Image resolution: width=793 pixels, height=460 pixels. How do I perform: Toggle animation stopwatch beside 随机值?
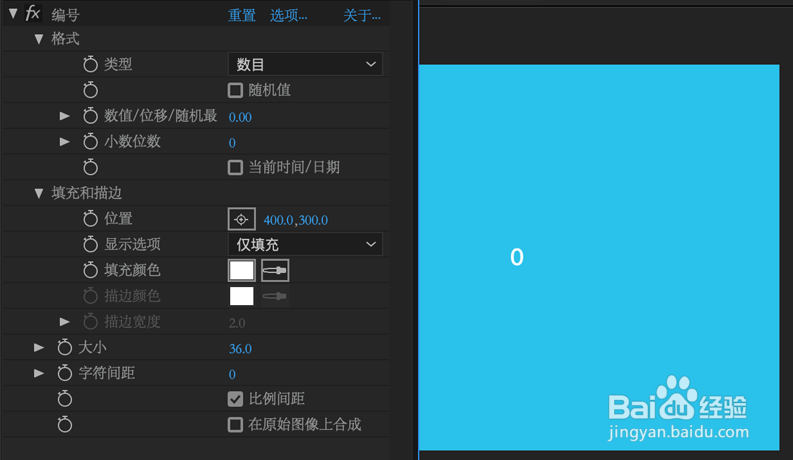[x=91, y=90]
